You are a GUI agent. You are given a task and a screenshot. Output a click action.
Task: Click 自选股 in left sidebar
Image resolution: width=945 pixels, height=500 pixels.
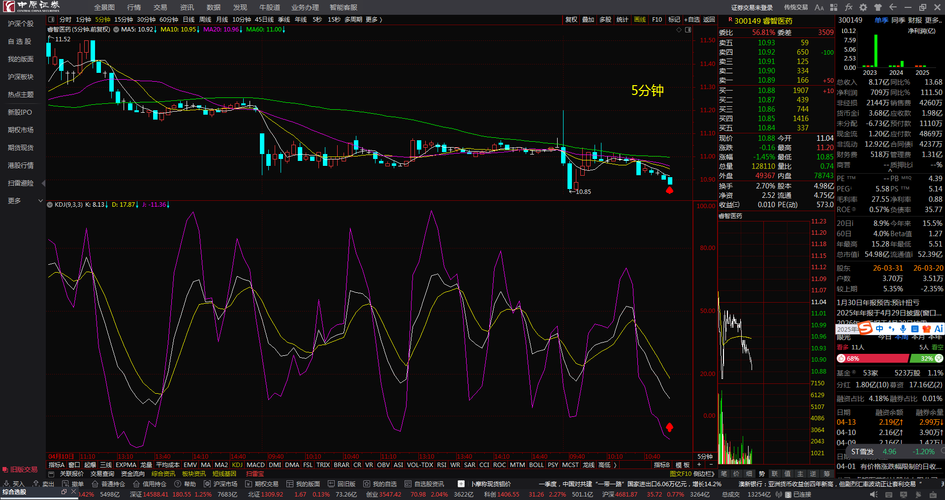[19, 42]
